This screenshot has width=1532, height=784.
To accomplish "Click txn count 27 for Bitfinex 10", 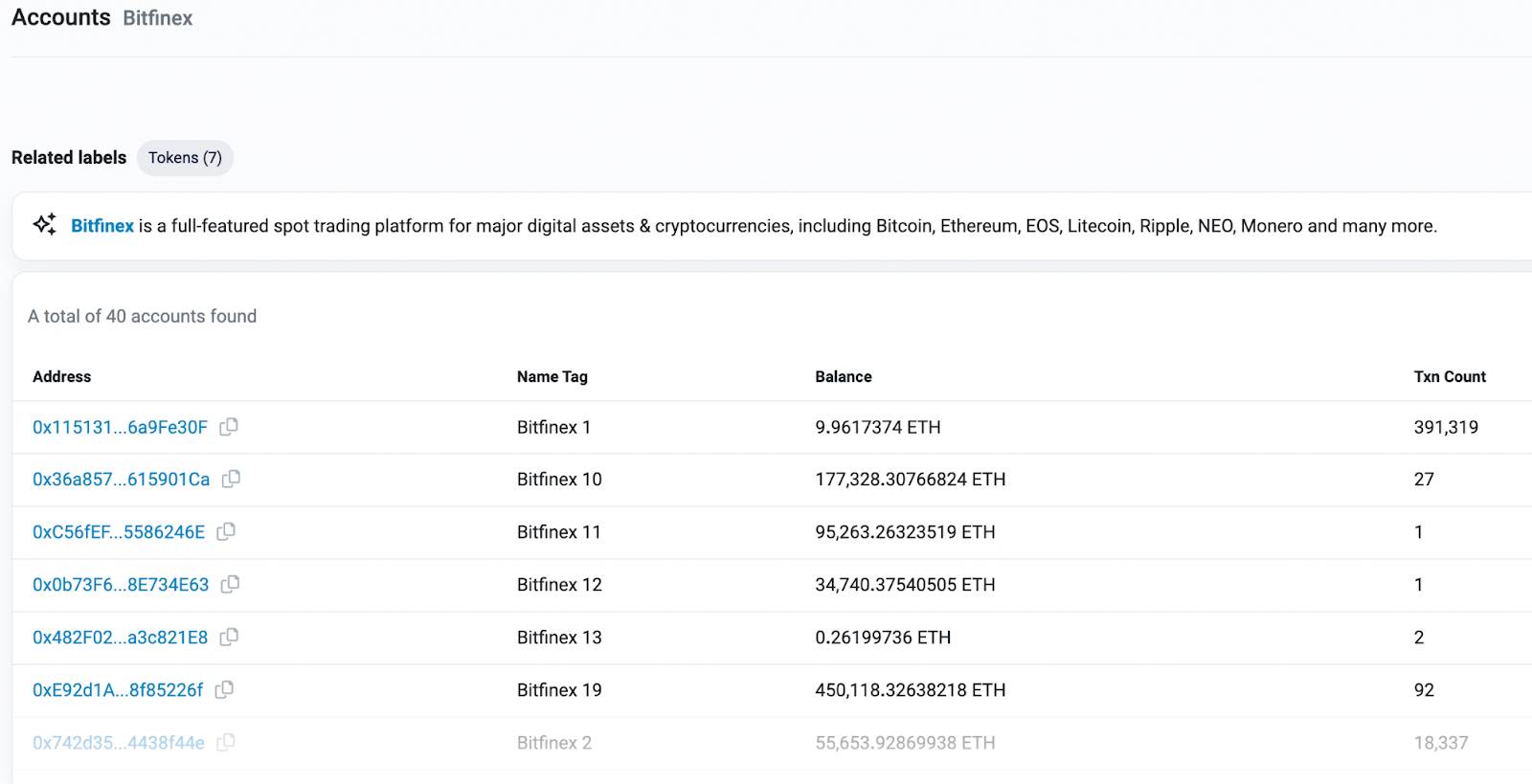I will tap(1424, 479).
